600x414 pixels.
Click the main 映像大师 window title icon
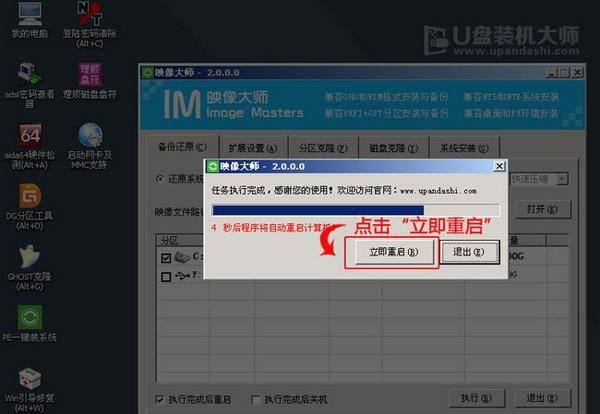[x=147, y=72]
